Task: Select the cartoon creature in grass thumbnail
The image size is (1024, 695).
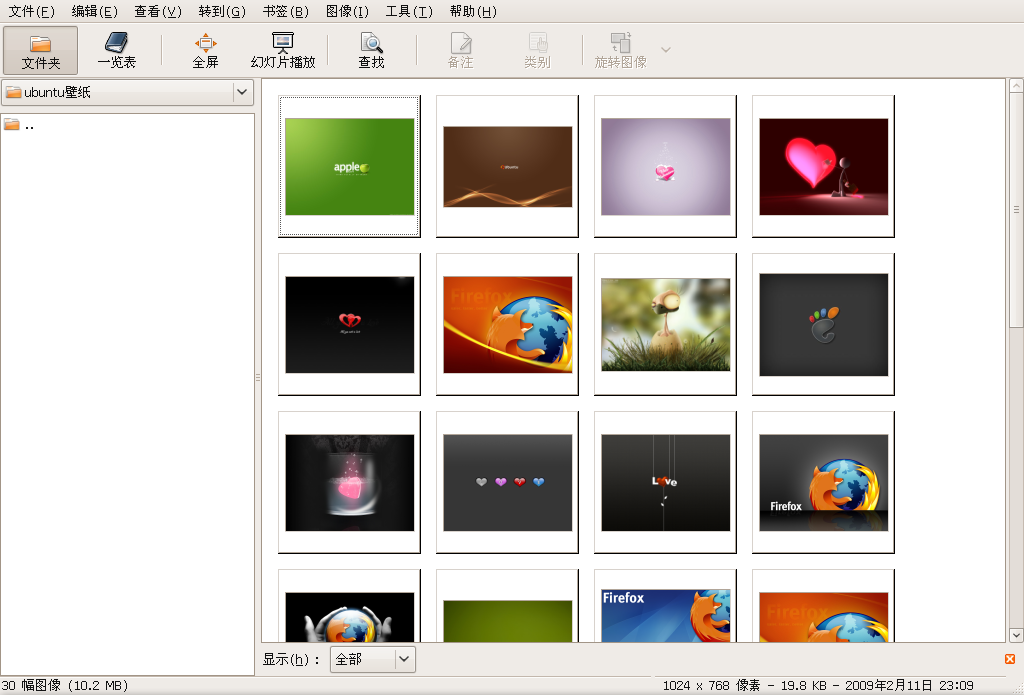Action: point(665,325)
